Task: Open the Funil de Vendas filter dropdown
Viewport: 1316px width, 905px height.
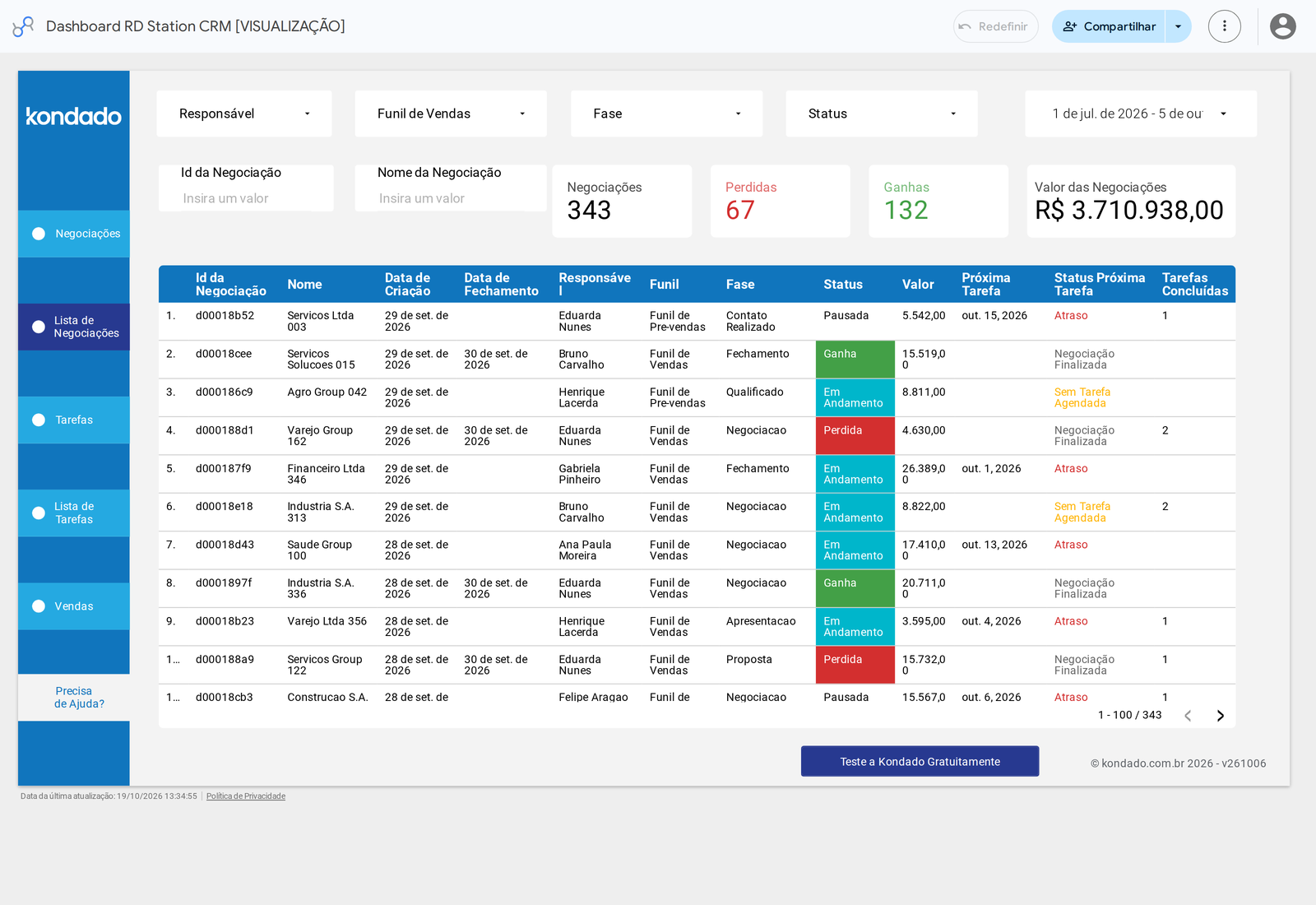Action: [451, 114]
